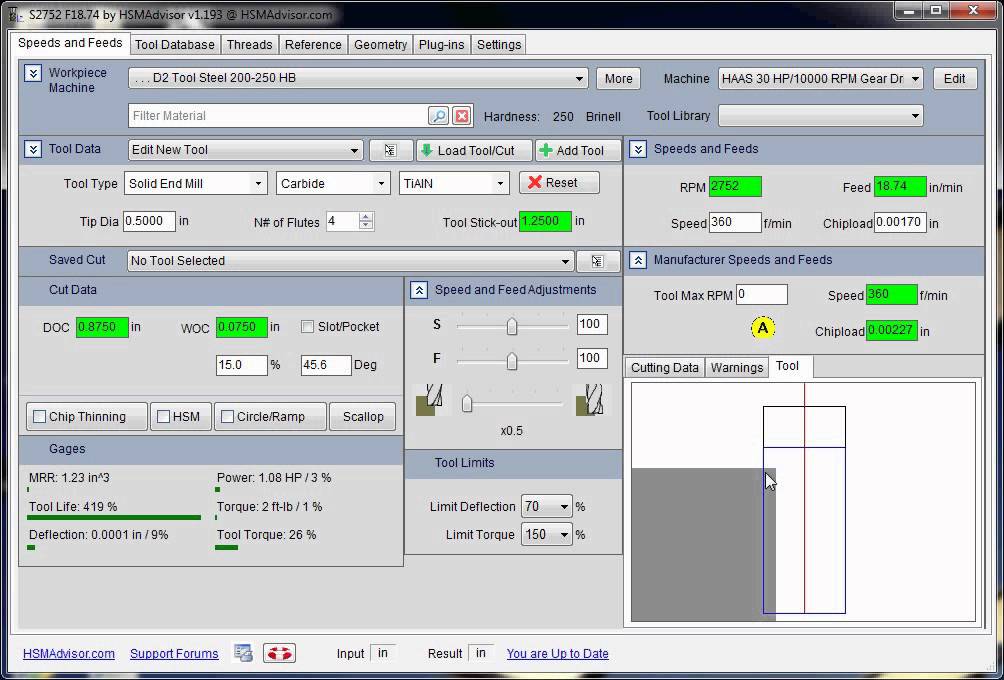Open the Limit Torque percent dropdown

[546, 535]
